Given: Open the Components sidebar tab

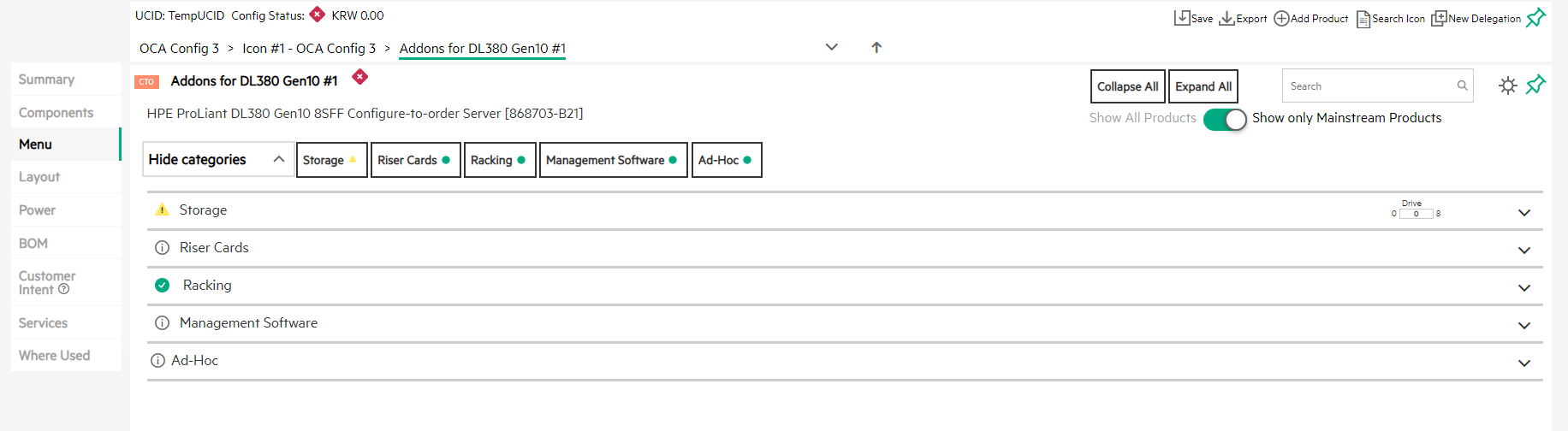Looking at the screenshot, I should pos(66,113).
